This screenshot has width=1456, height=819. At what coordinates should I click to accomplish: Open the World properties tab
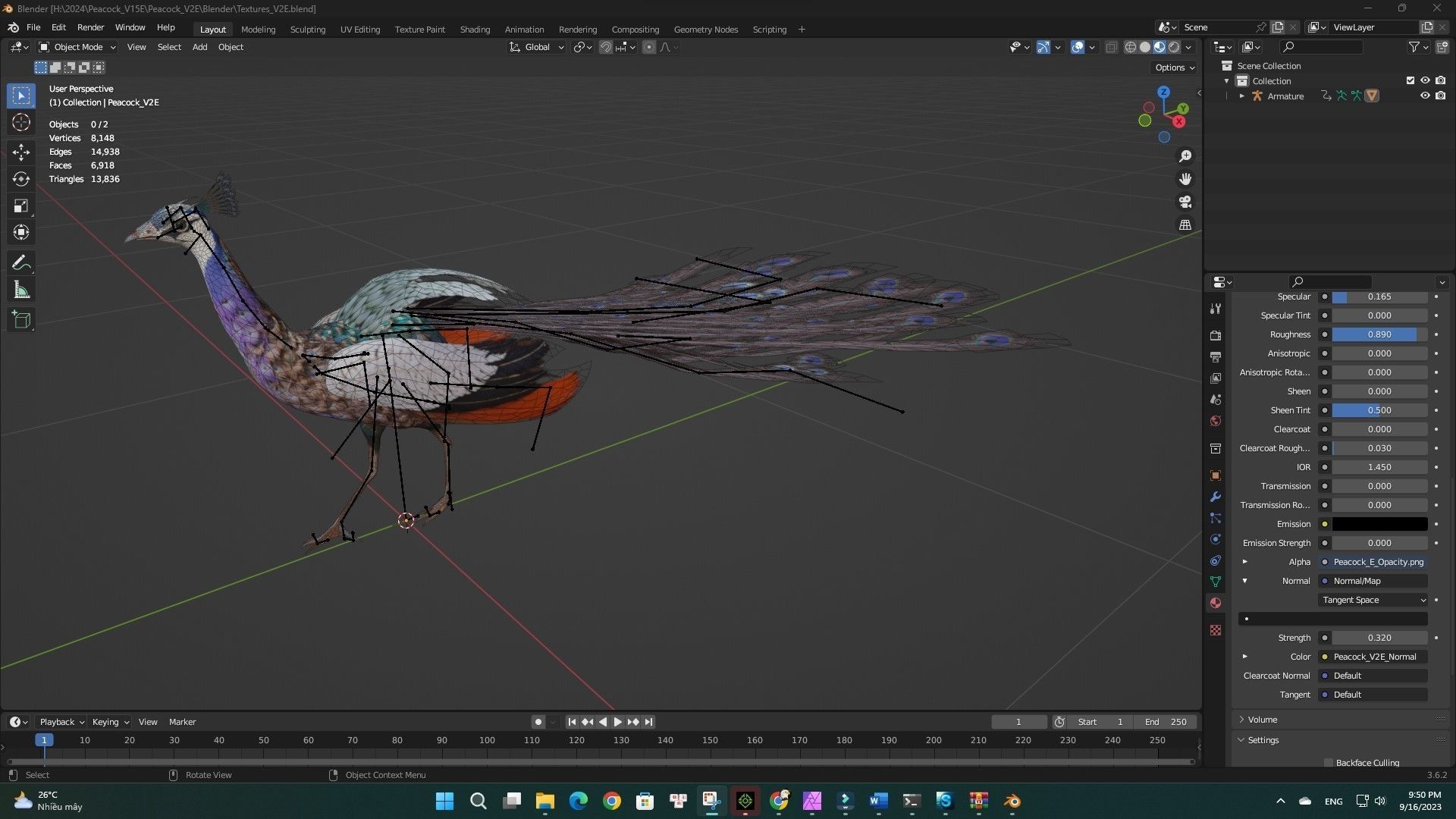pos(1216,421)
